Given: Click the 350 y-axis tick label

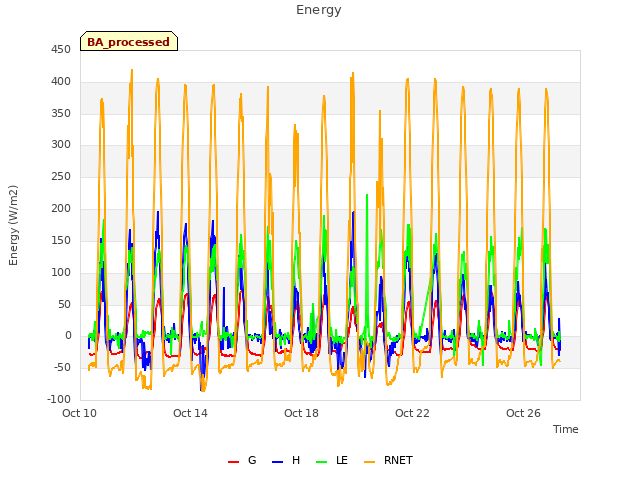Looking at the screenshot, I should point(61,113).
